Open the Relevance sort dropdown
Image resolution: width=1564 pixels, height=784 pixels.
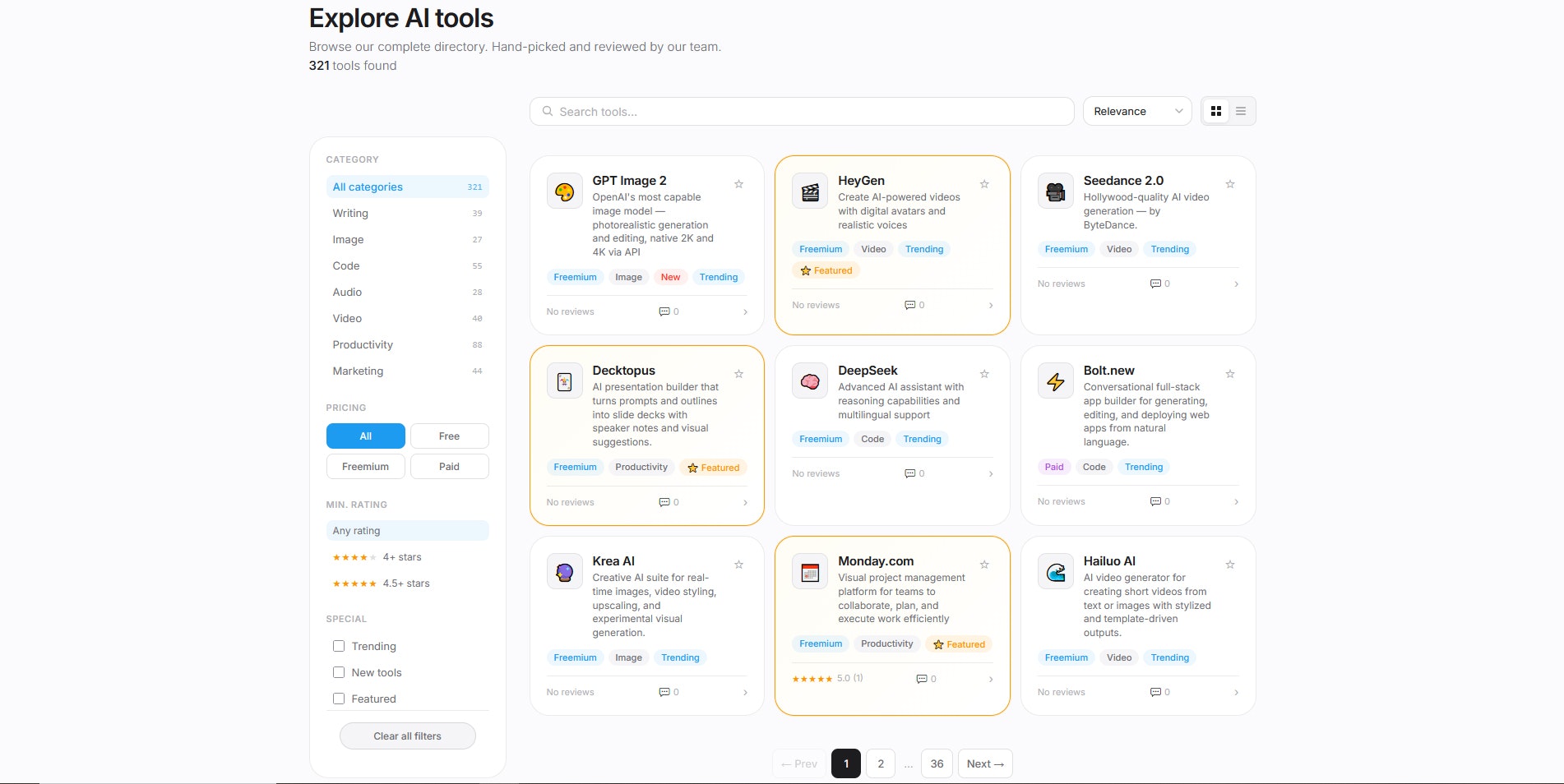[1137, 111]
